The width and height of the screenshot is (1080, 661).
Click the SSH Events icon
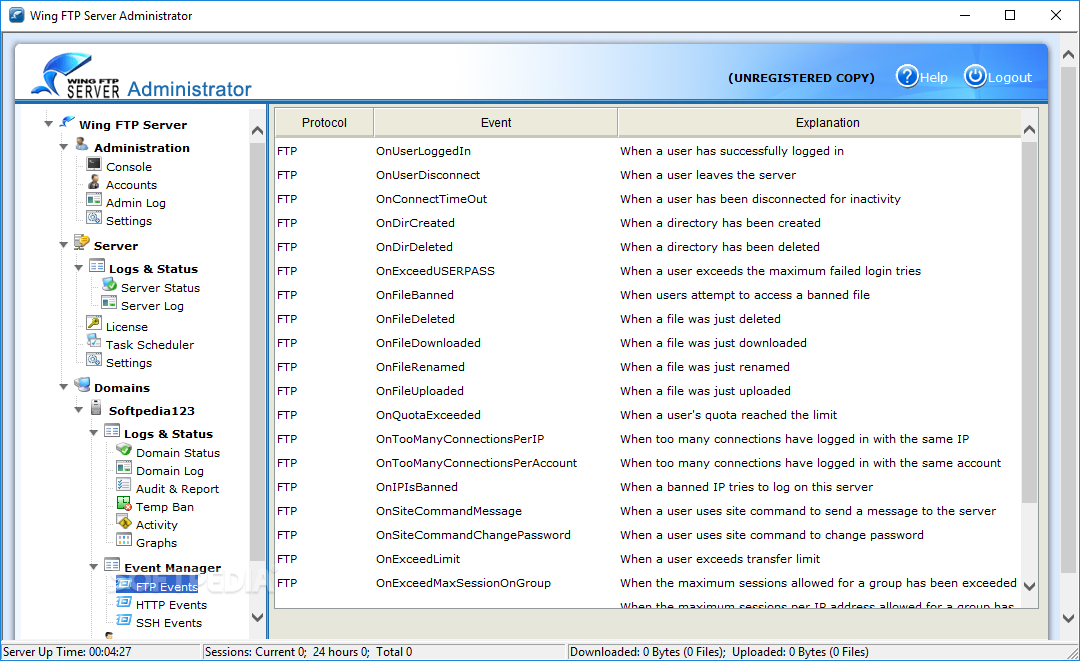[x=124, y=620]
